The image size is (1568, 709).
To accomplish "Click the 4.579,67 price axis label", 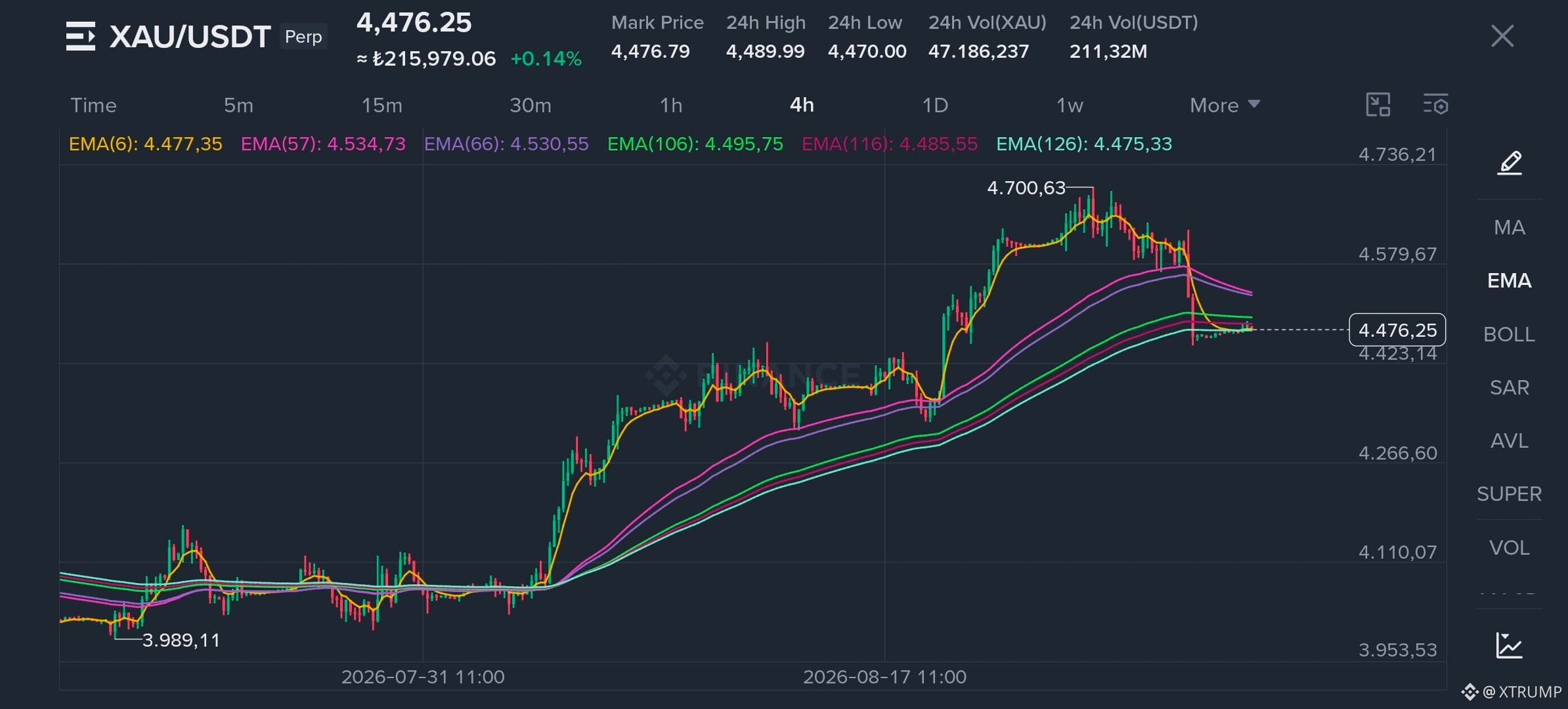I will tap(1397, 254).
